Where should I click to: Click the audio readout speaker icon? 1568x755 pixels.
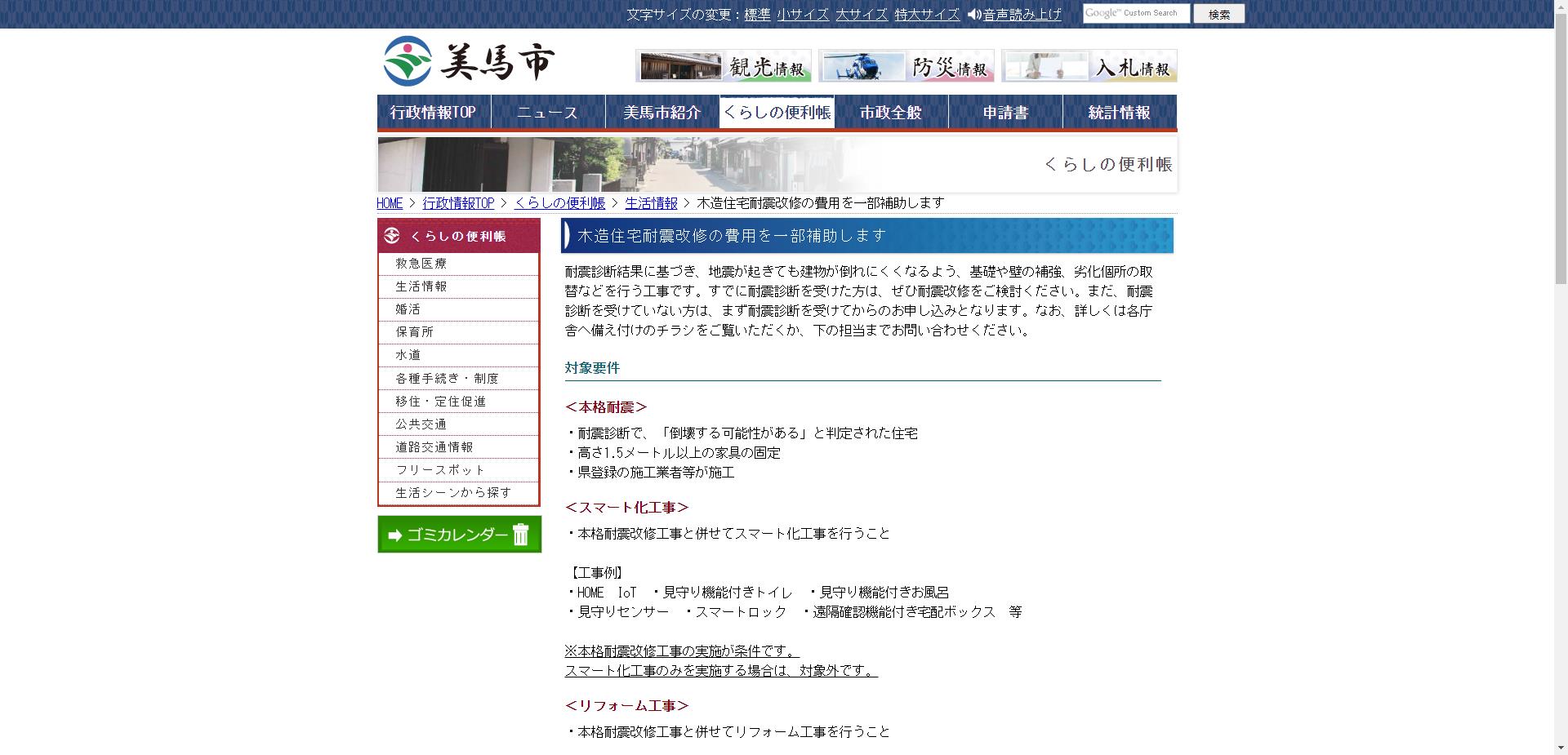pyautogui.click(x=973, y=13)
